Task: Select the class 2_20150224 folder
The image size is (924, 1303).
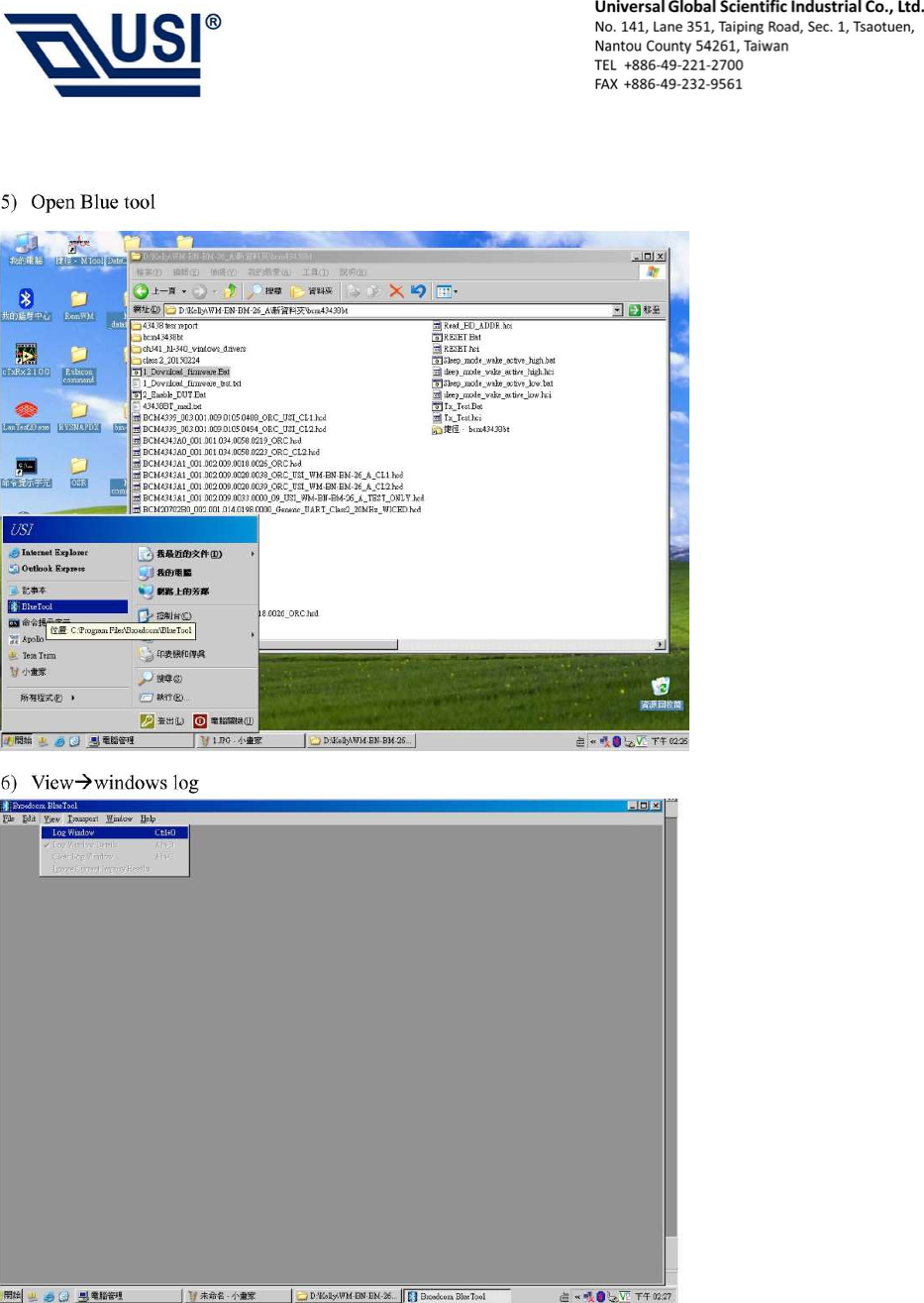Action: 166,360
